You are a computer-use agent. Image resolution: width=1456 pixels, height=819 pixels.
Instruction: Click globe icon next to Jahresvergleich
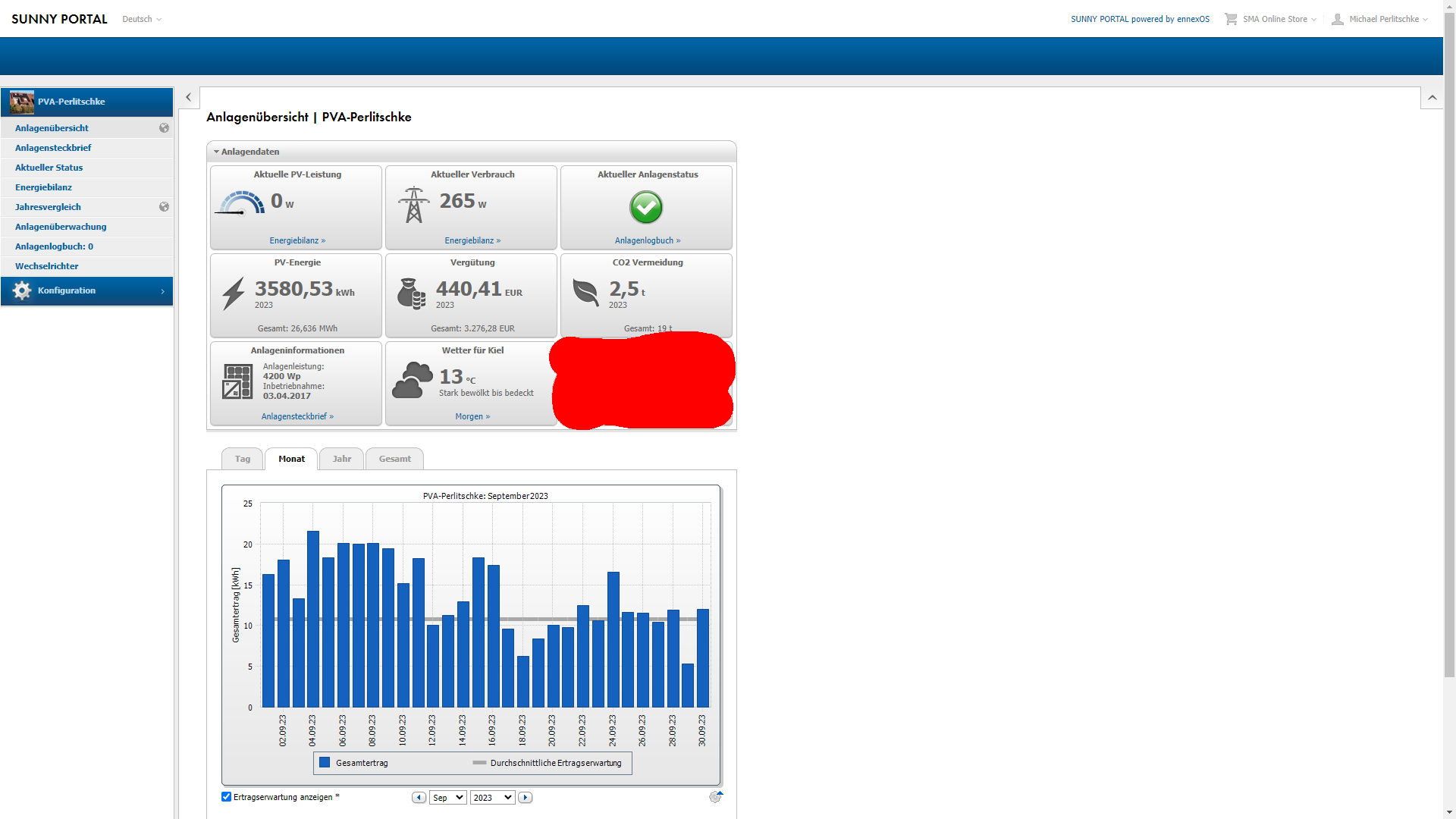pos(164,207)
